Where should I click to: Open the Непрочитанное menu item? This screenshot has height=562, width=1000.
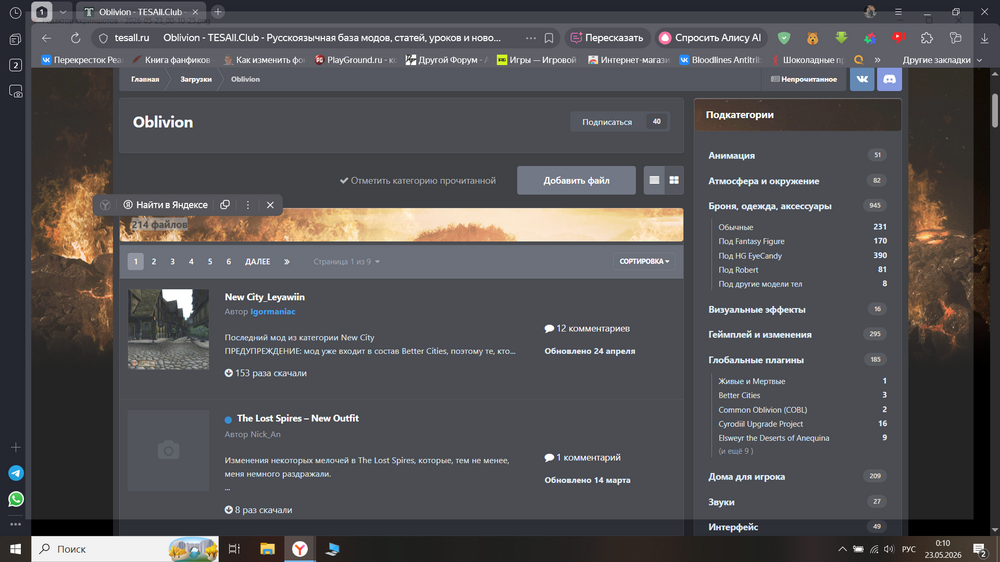pos(804,79)
